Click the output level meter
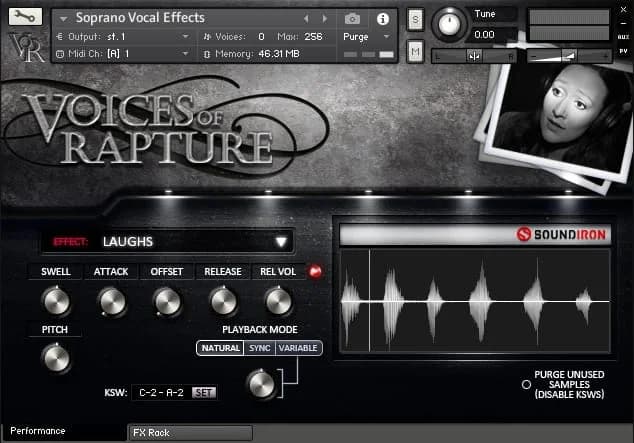The image size is (634, 443). [569, 25]
